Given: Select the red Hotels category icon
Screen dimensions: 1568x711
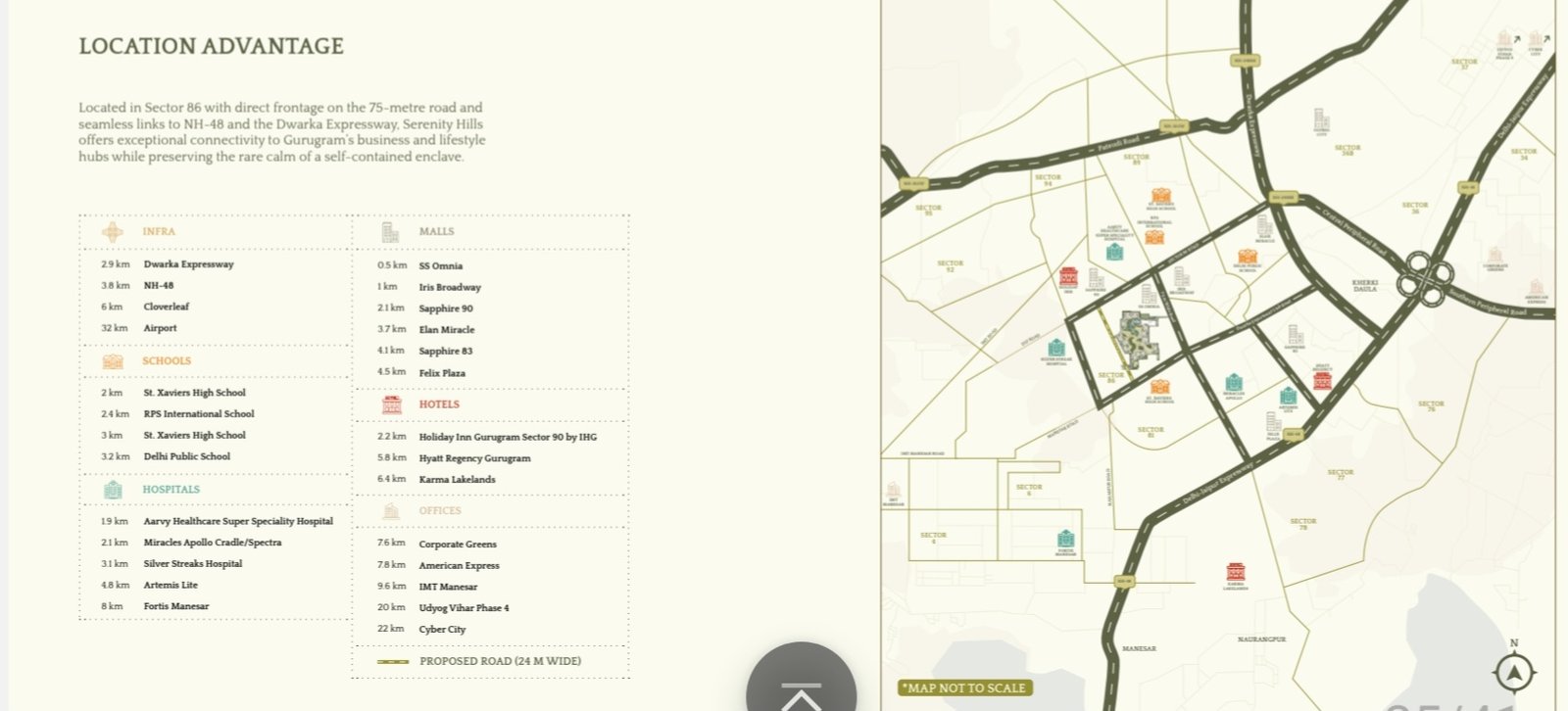Looking at the screenshot, I should (392, 404).
